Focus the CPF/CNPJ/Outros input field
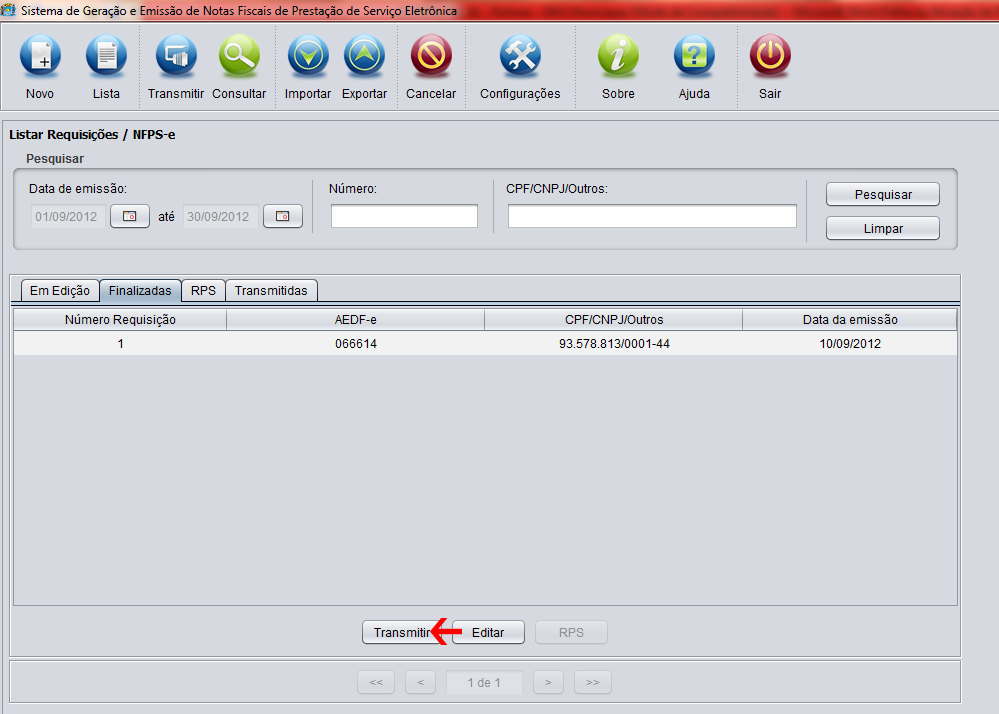The width and height of the screenshot is (999, 714). pos(652,216)
